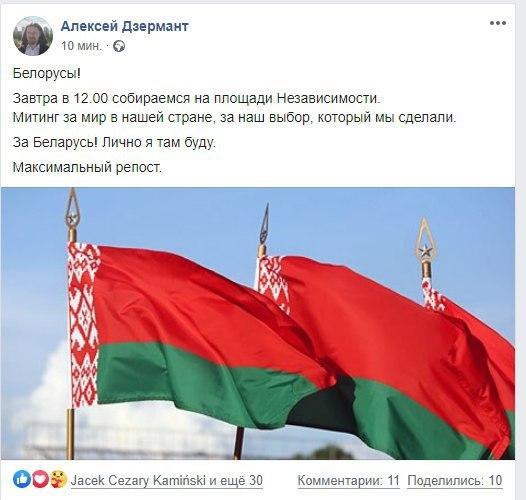Open the post options three-dot menu
Screen dimensions: 526x500
click(497, 23)
